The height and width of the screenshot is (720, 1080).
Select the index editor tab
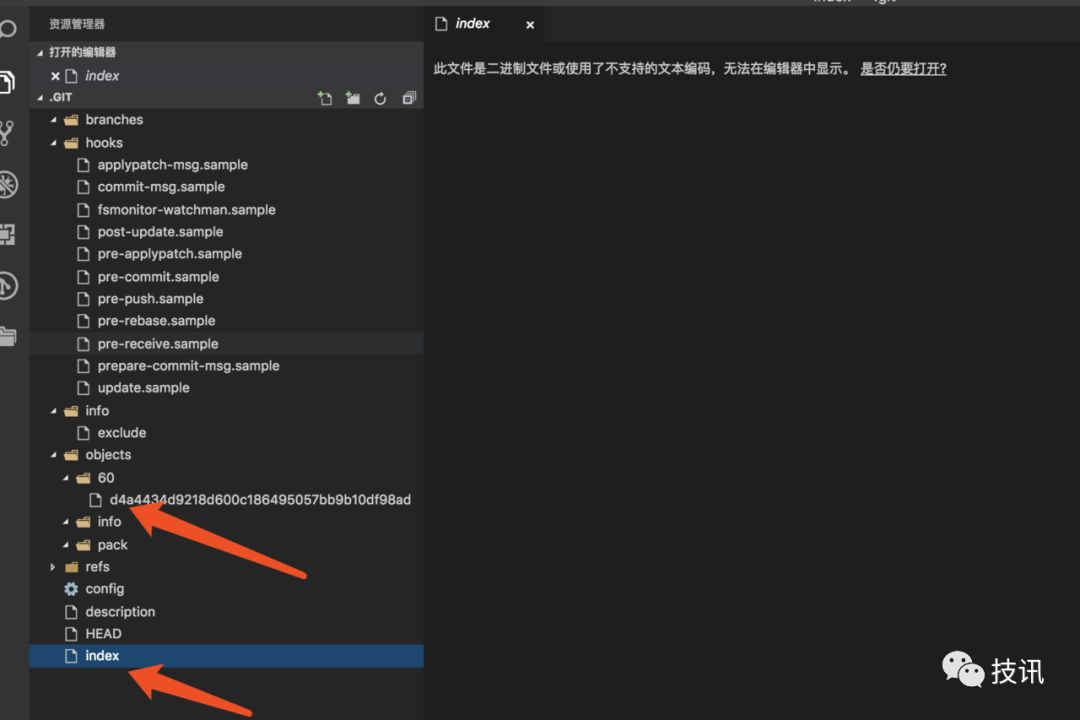point(485,24)
